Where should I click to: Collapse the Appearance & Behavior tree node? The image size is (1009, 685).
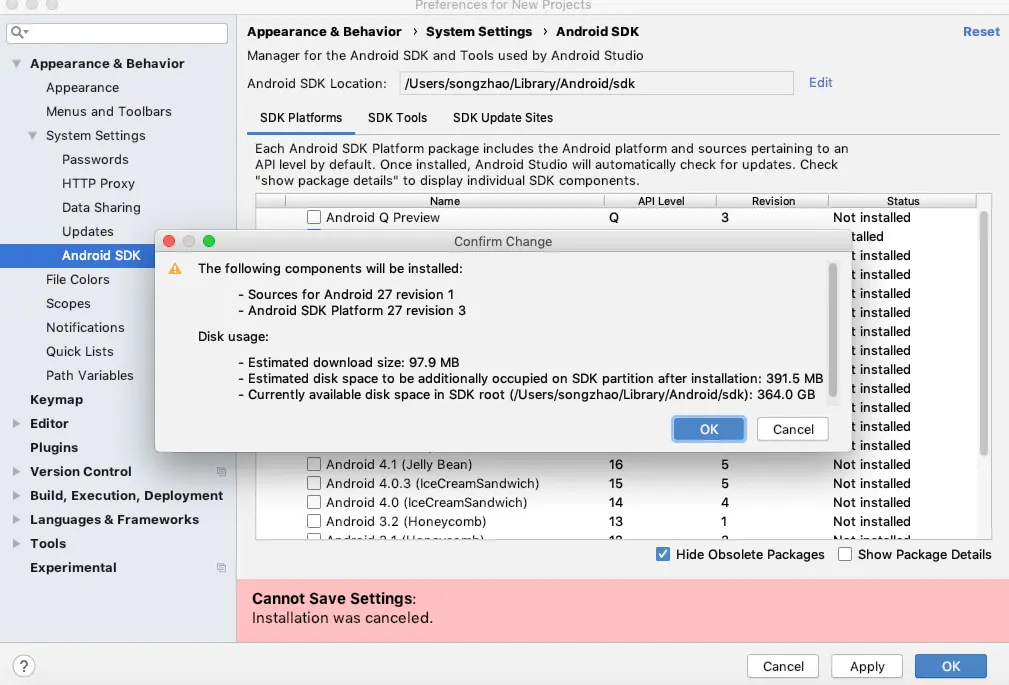(x=17, y=64)
